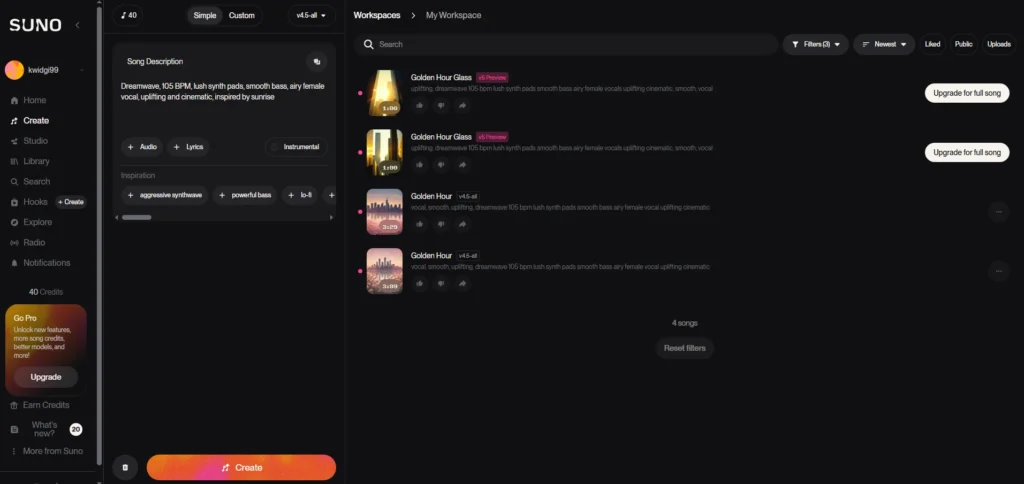The height and width of the screenshot is (484, 1024).
Task: Toggle the Public filter
Action: 963,44
